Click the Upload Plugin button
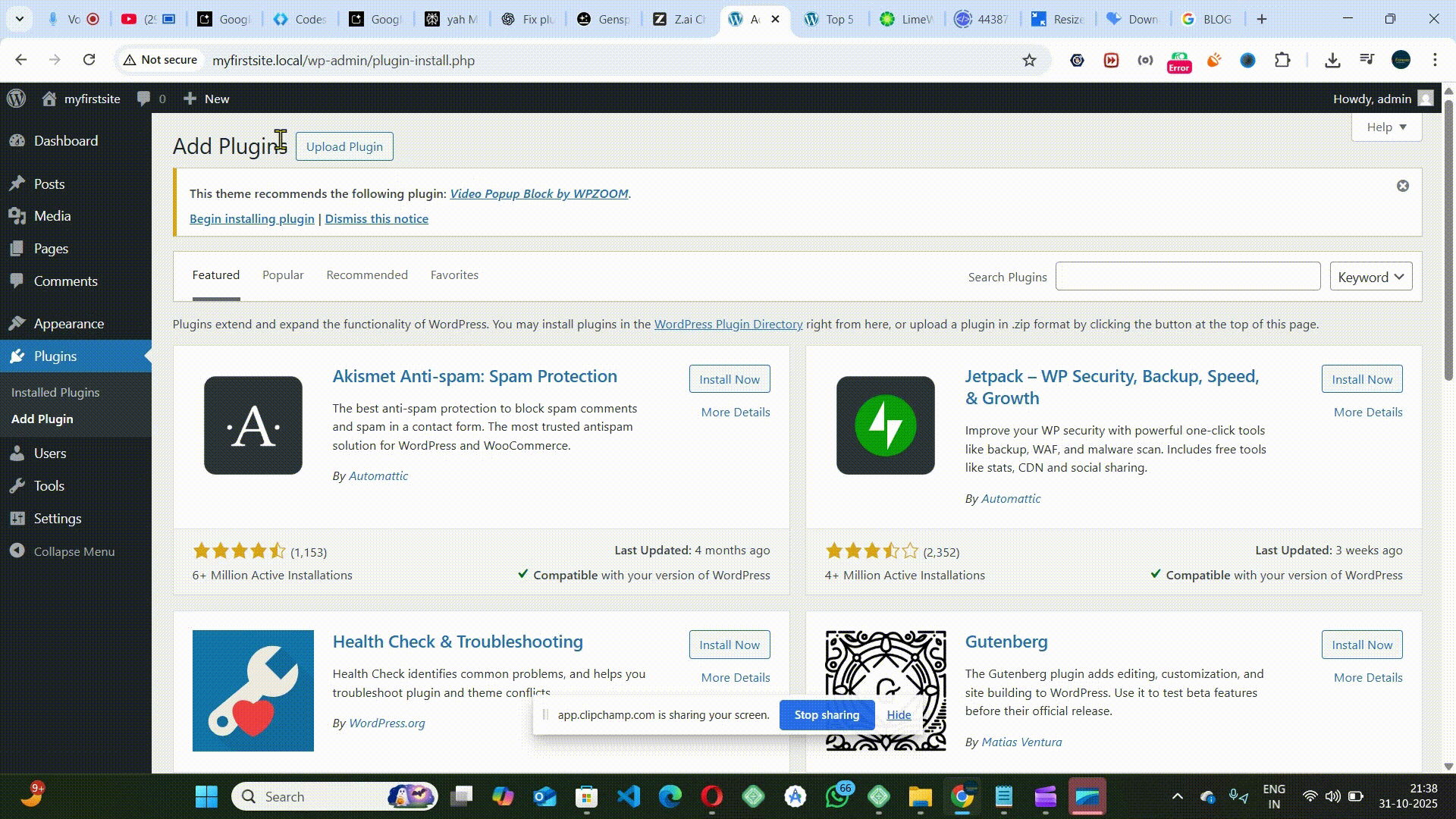Viewport: 1456px width, 819px height. (x=344, y=146)
